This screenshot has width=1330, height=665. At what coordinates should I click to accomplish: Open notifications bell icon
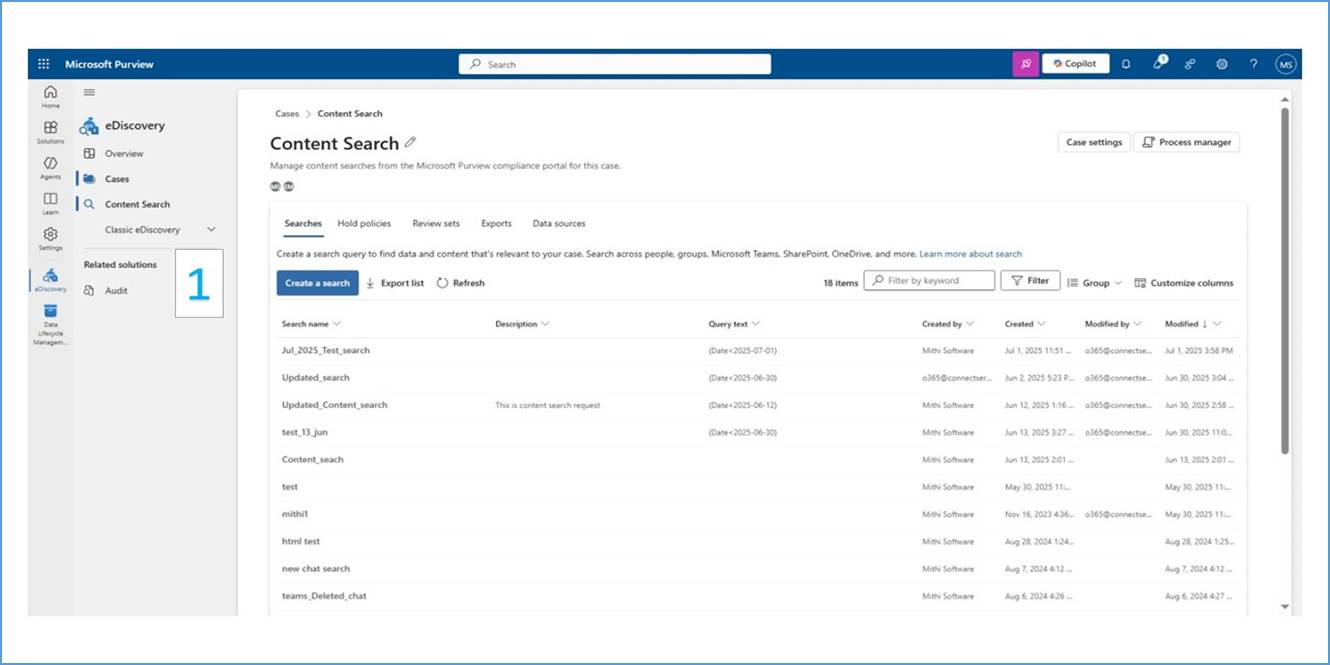(1126, 64)
